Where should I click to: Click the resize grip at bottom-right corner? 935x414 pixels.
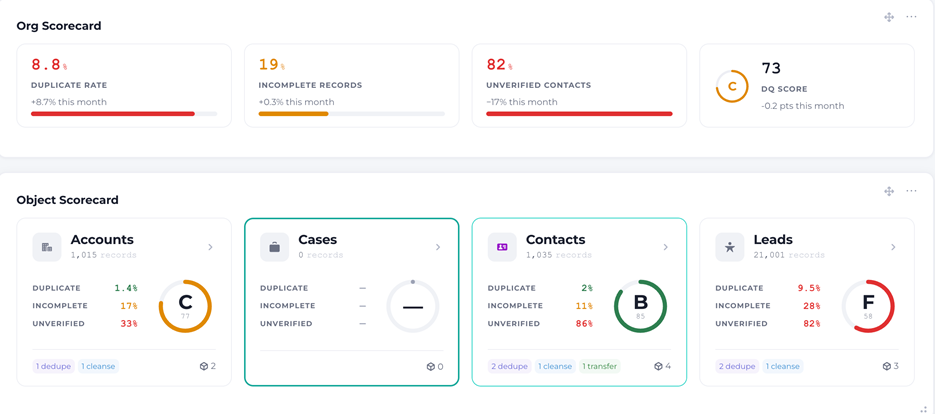pos(924,409)
